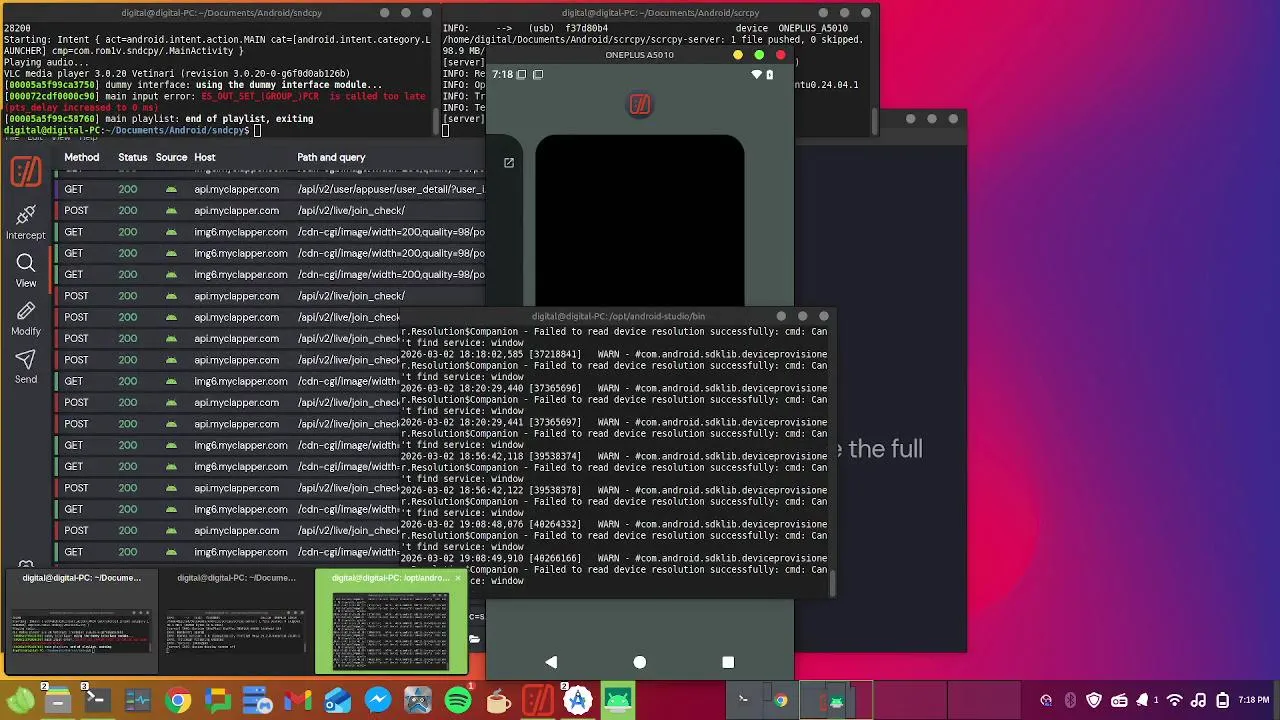Viewport: 1280px width, 720px height.
Task: Open the View page in HTTP Toolkit sidebar
Action: 26,271
